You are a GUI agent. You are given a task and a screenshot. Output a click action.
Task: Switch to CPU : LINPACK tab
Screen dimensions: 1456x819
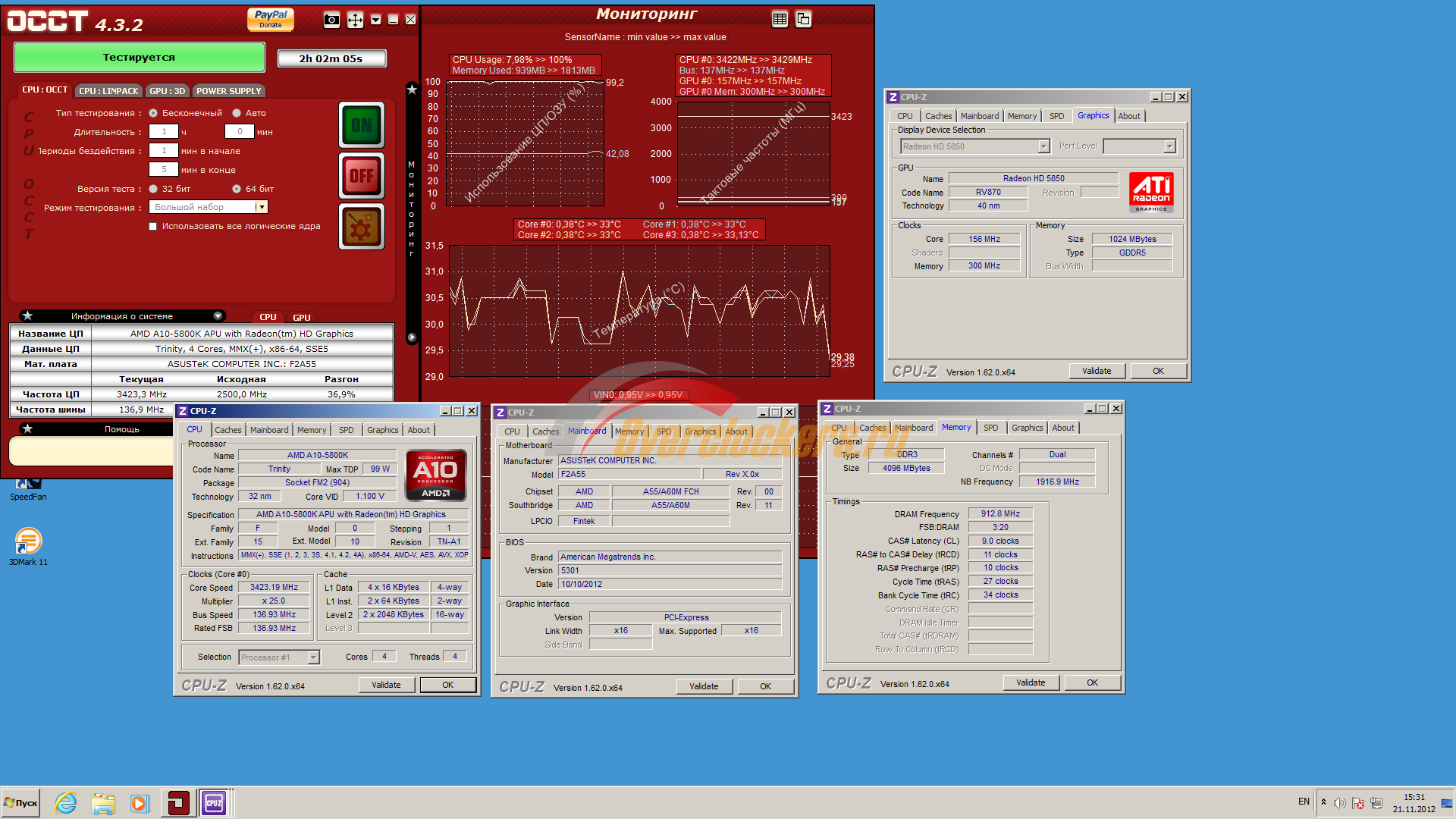[x=109, y=91]
